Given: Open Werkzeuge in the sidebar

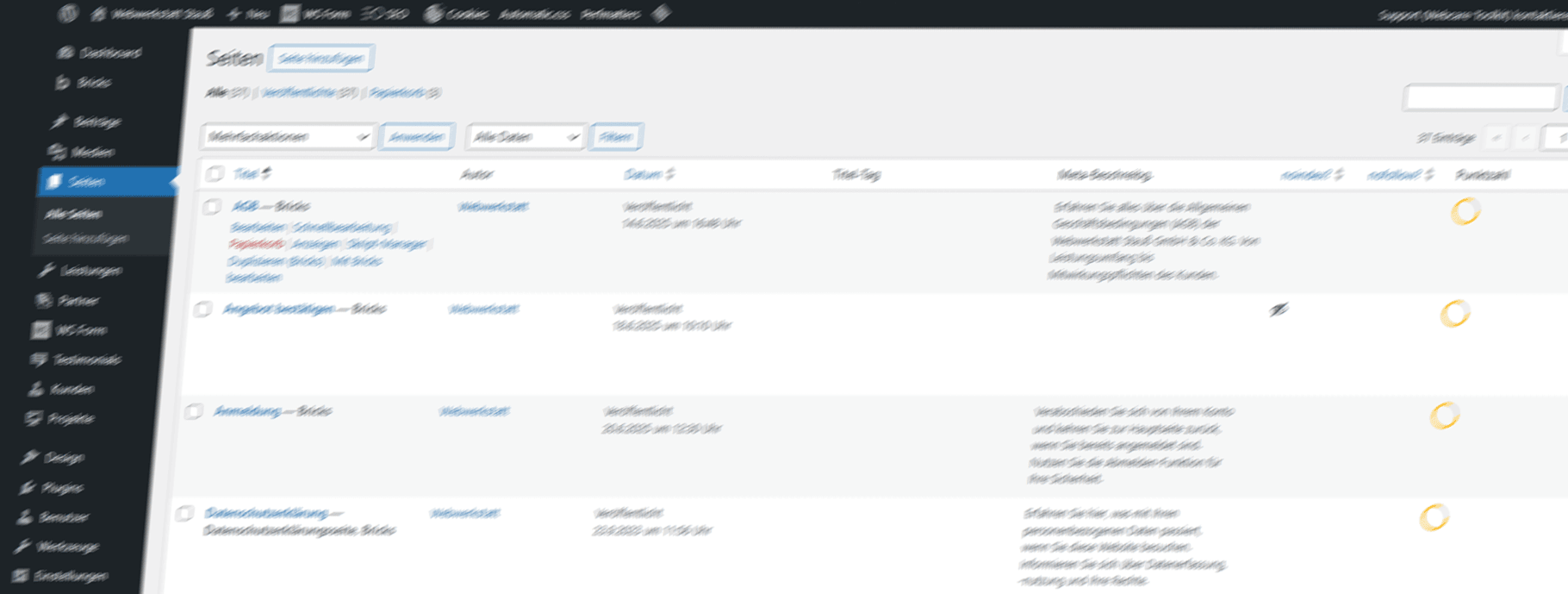Looking at the screenshot, I should click(56, 547).
